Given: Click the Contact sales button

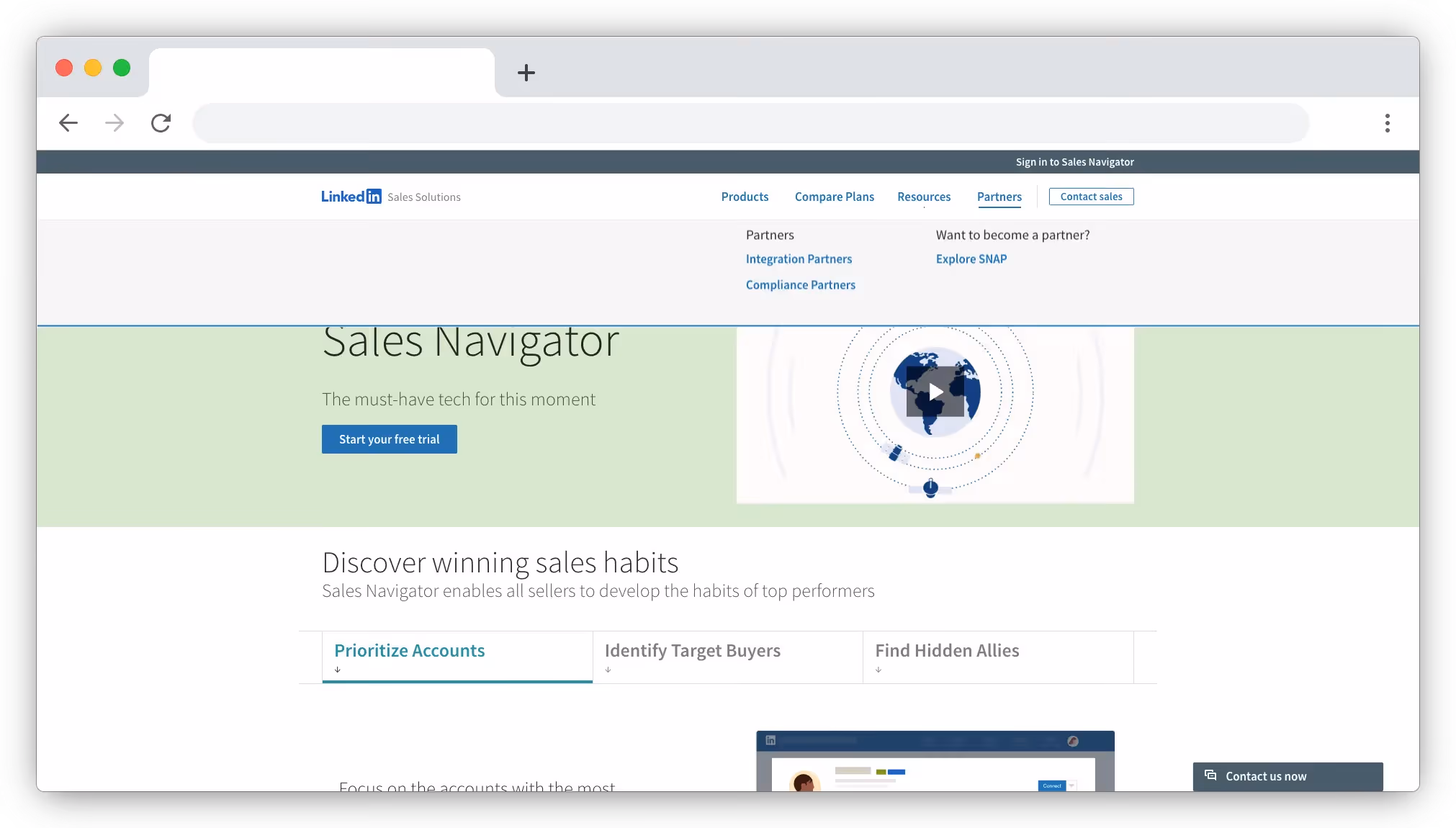Looking at the screenshot, I should [1089, 196].
